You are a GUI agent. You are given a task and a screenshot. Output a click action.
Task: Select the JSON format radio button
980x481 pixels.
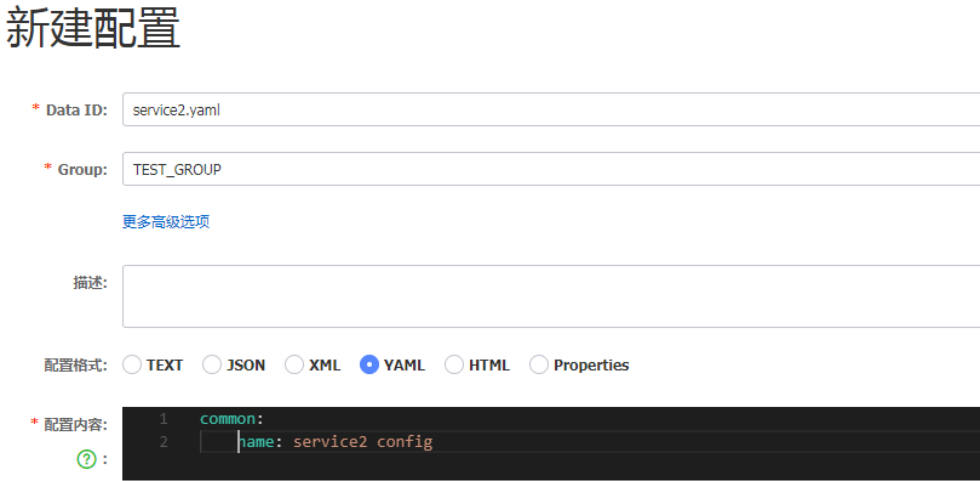(x=212, y=365)
